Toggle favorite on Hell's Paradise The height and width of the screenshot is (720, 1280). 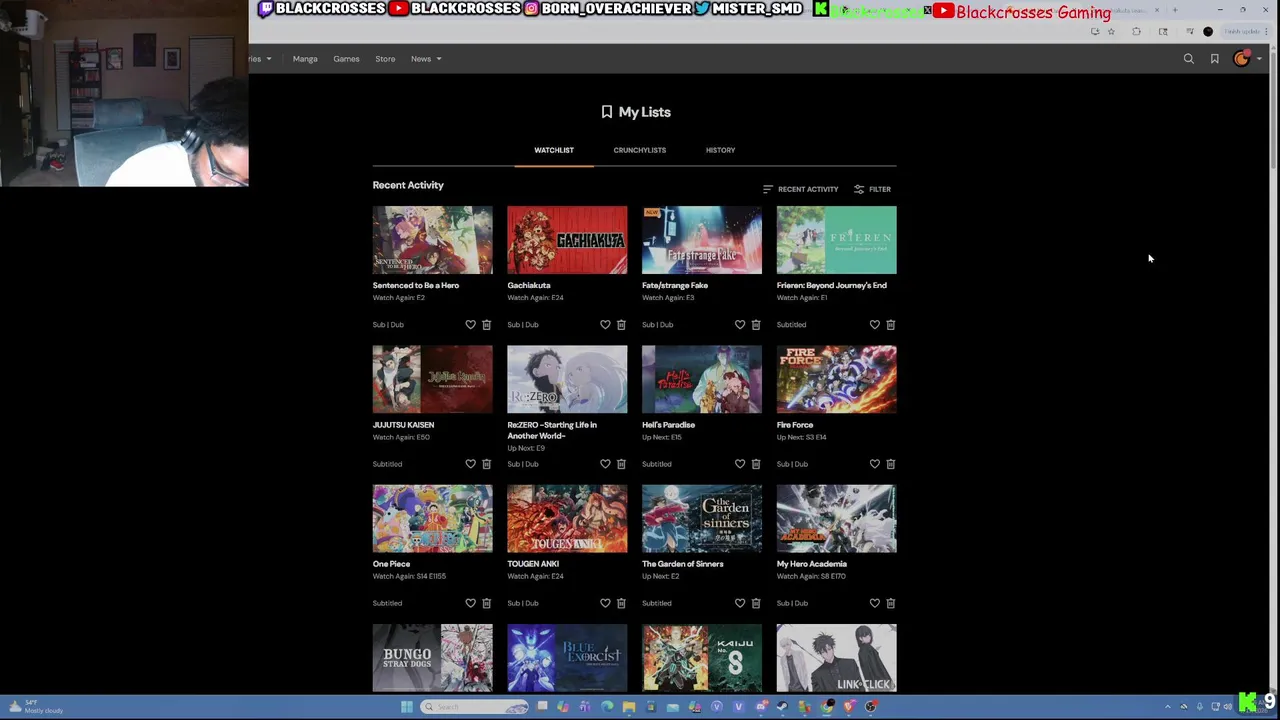pyautogui.click(x=740, y=464)
